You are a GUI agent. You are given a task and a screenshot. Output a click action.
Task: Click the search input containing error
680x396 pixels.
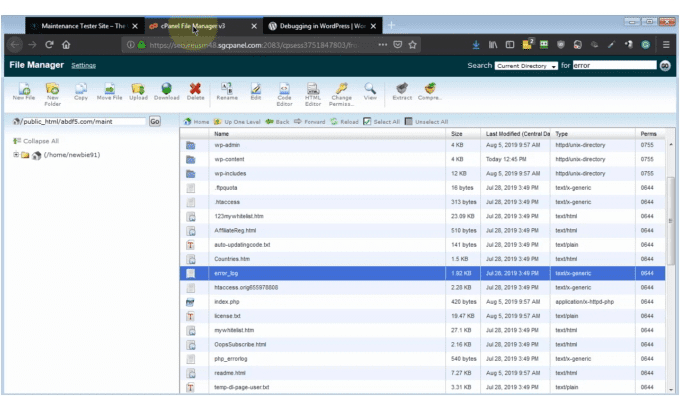[614, 65]
